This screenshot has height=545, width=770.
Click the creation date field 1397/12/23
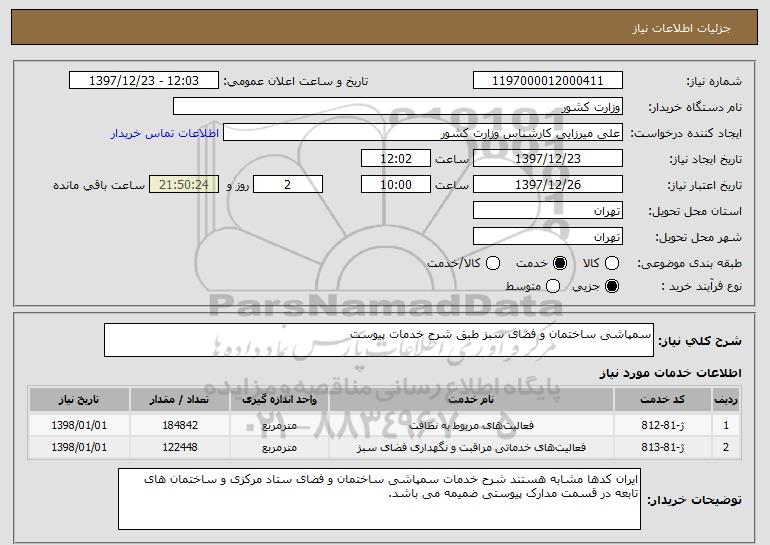click(548, 159)
